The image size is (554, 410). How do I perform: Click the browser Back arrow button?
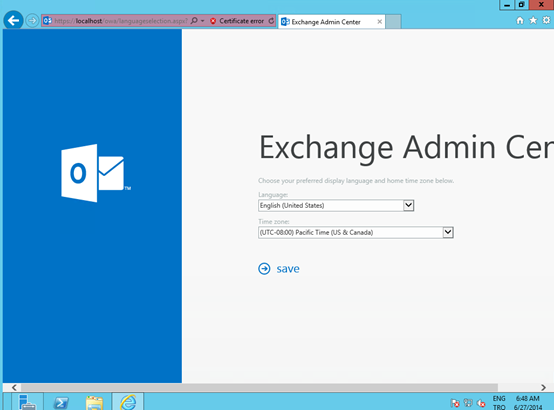pos(13,20)
